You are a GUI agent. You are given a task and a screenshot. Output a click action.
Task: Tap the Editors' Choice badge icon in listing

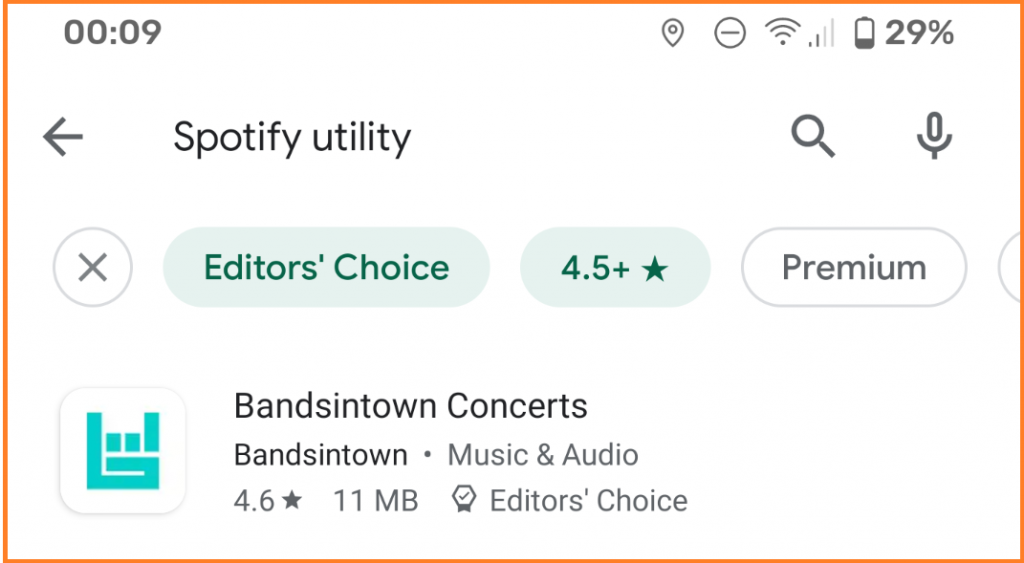pos(464,500)
